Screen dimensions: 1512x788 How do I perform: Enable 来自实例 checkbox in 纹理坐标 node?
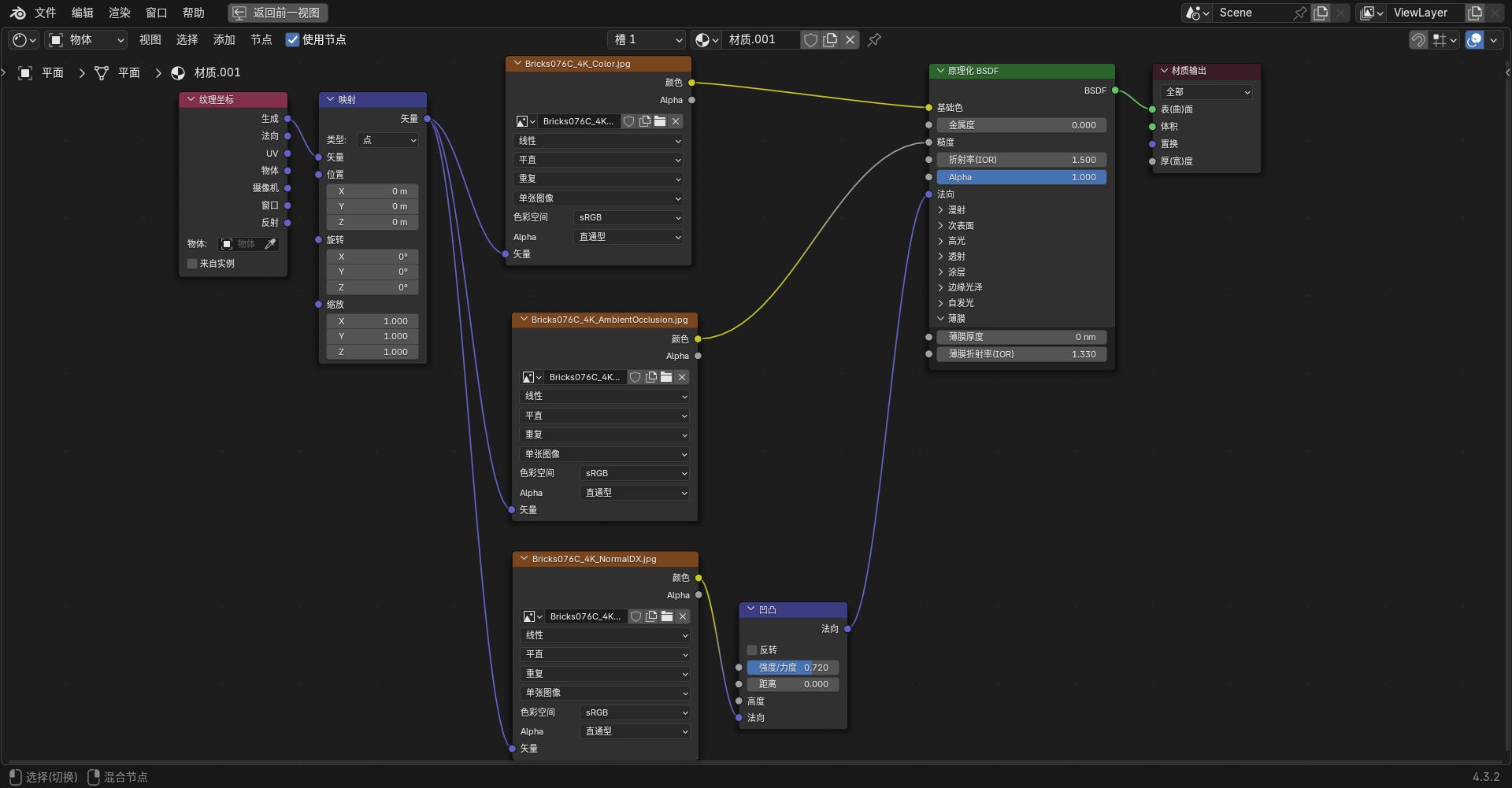(x=192, y=264)
